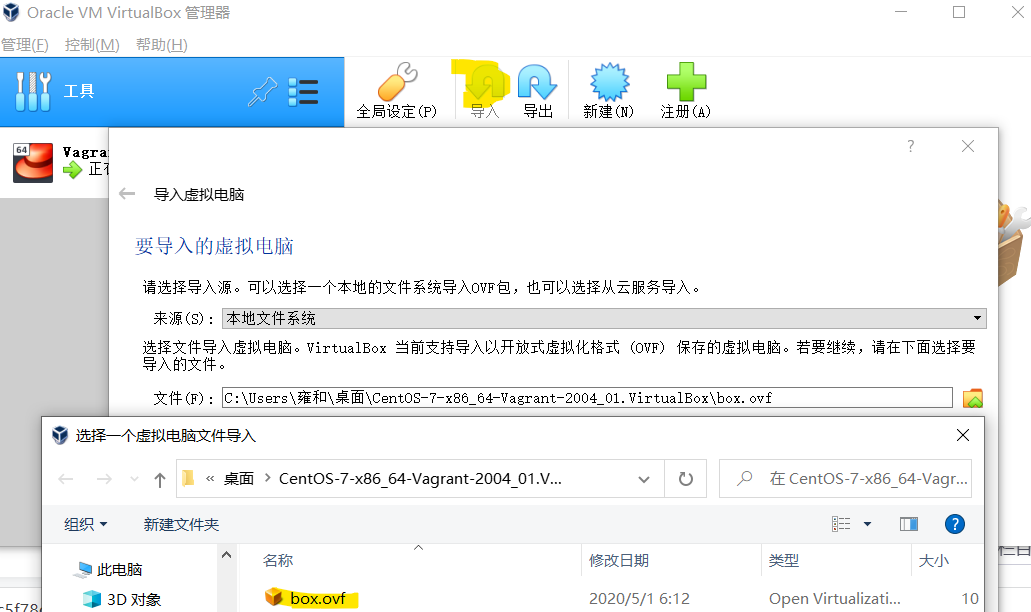1031x612 pixels.
Task: Close the file selection dialog
Action: click(x=963, y=435)
